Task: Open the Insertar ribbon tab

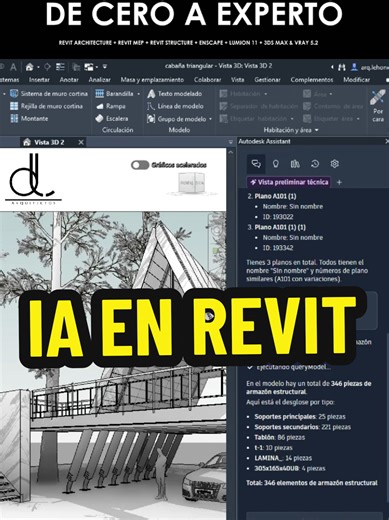Action: pyautogui.click(x=39, y=80)
